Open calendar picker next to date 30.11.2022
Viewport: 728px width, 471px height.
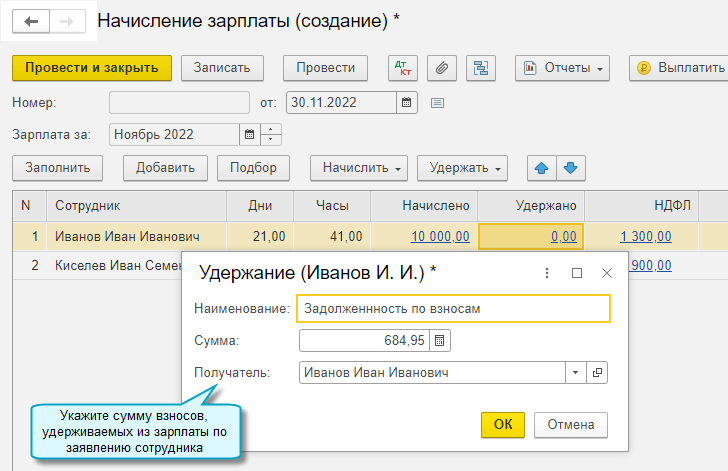407,102
